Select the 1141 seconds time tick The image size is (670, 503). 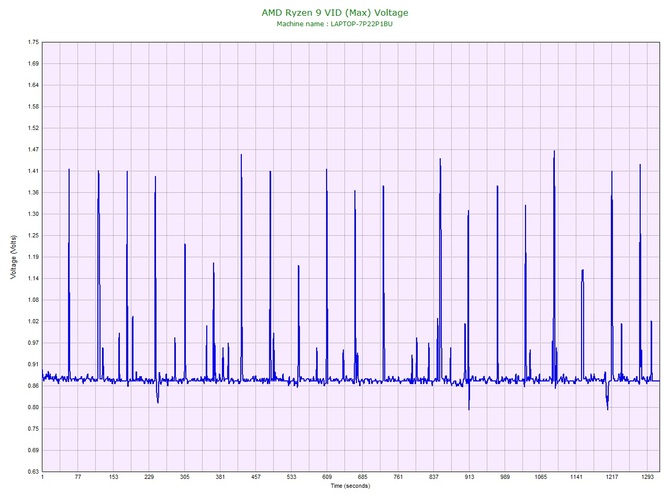point(576,477)
